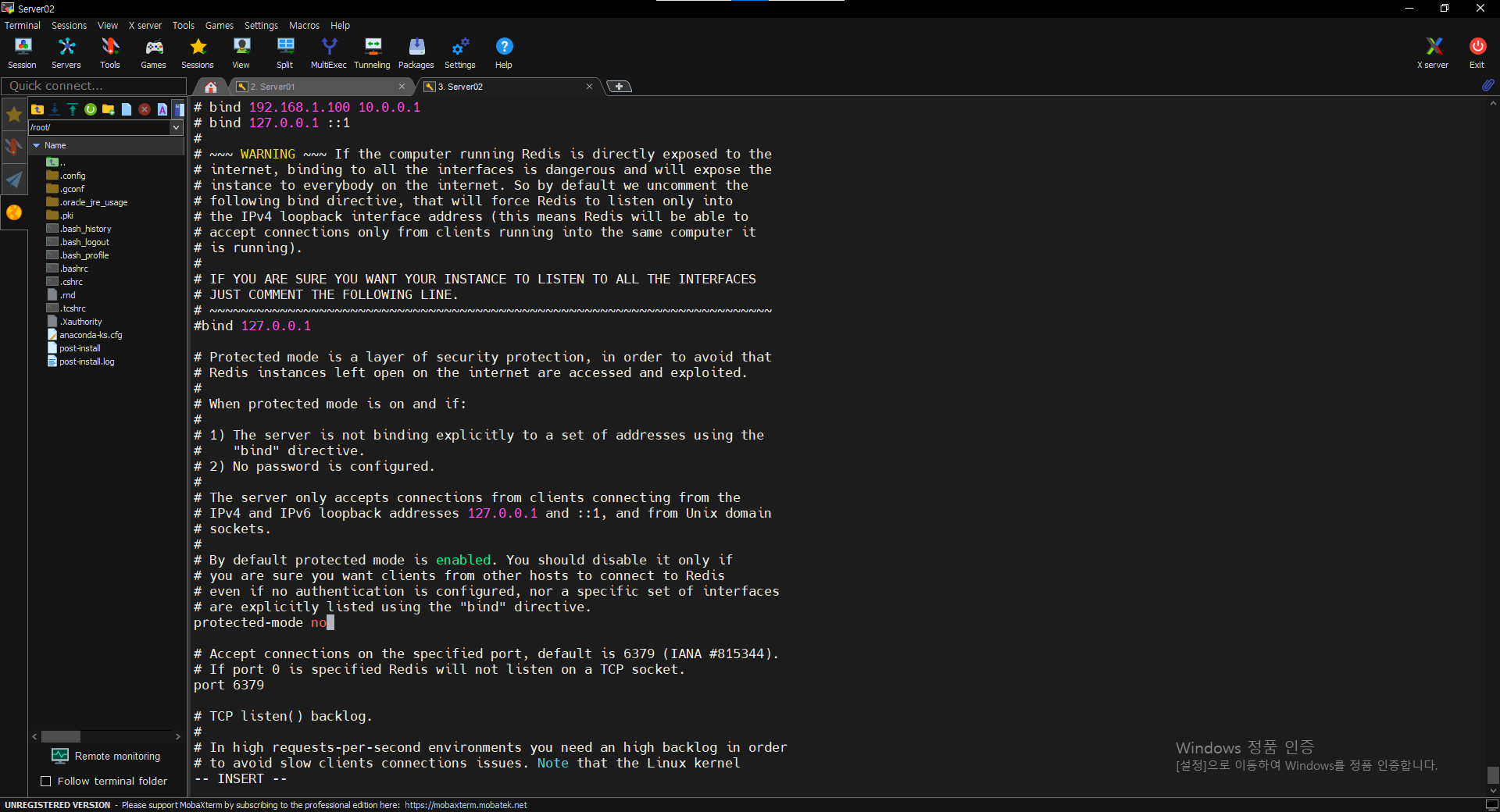Select the .bashrc file
1500x812 pixels.
pyautogui.click(x=68, y=269)
